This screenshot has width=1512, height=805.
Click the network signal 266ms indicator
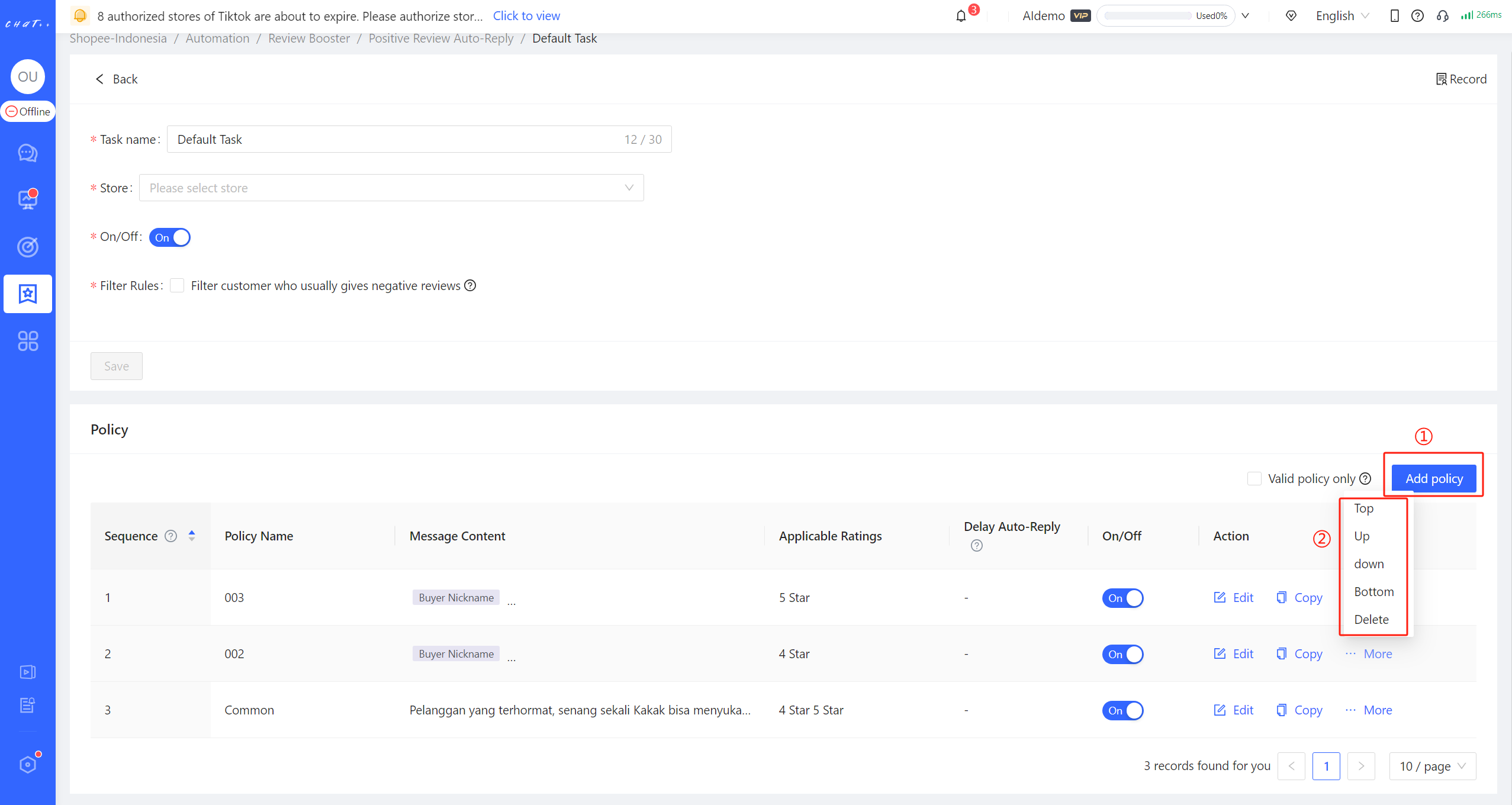click(1481, 15)
